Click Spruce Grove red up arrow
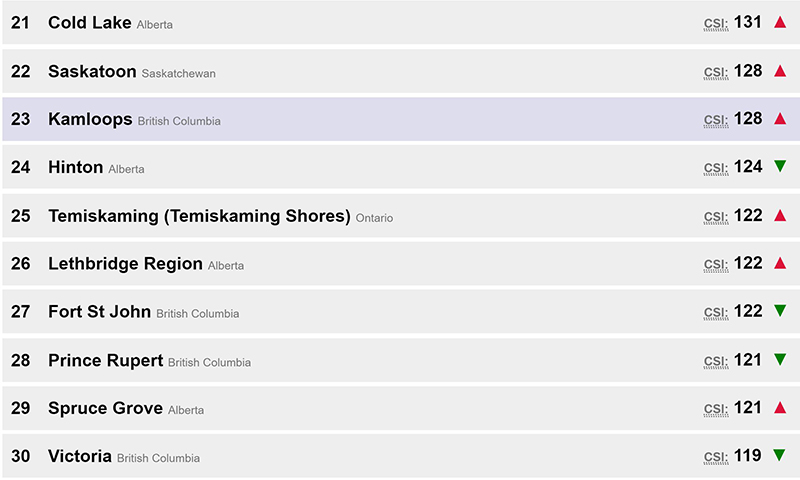Image resolution: width=800 pixels, height=480 pixels. pyautogui.click(x=781, y=408)
